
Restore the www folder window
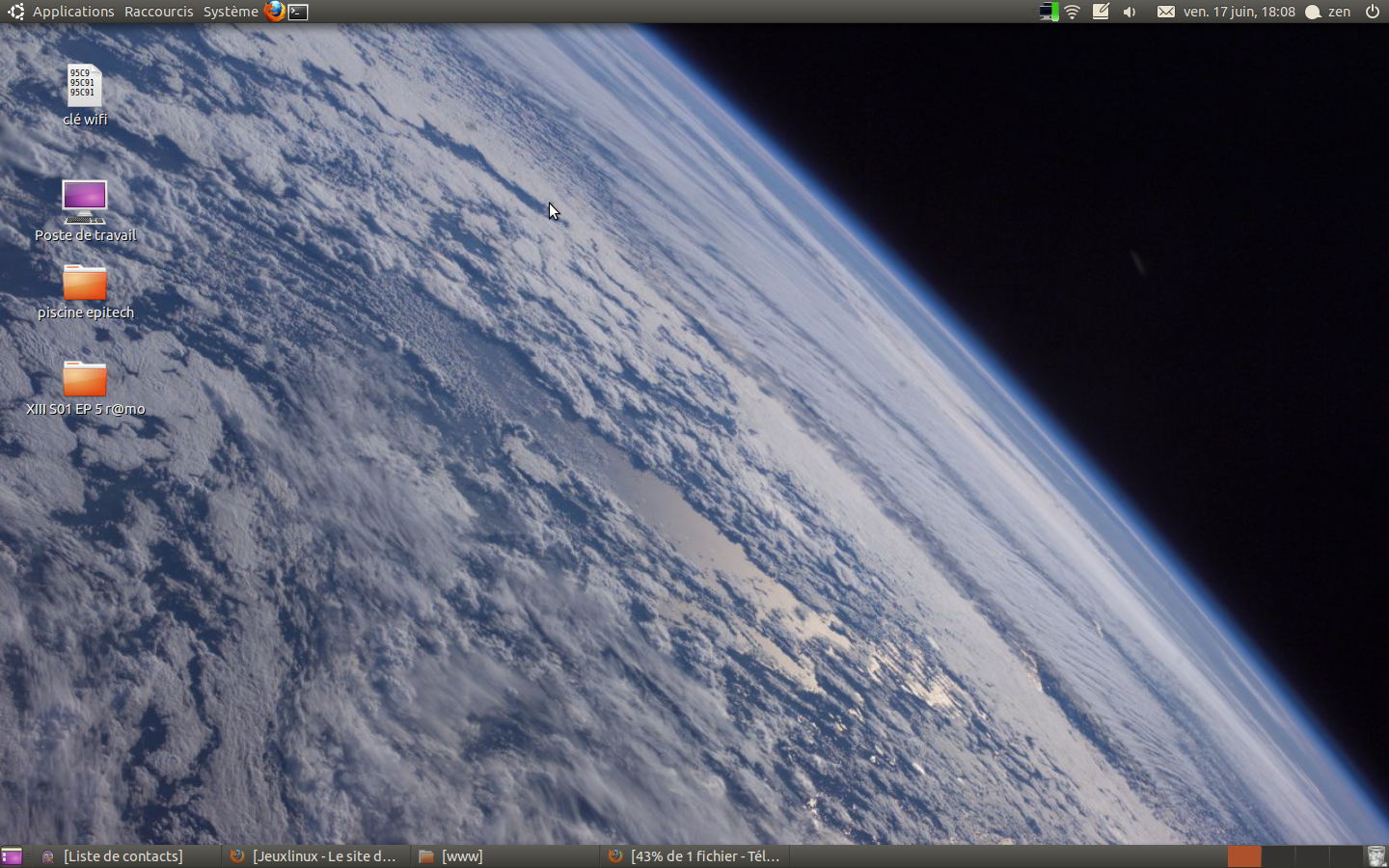[461, 856]
